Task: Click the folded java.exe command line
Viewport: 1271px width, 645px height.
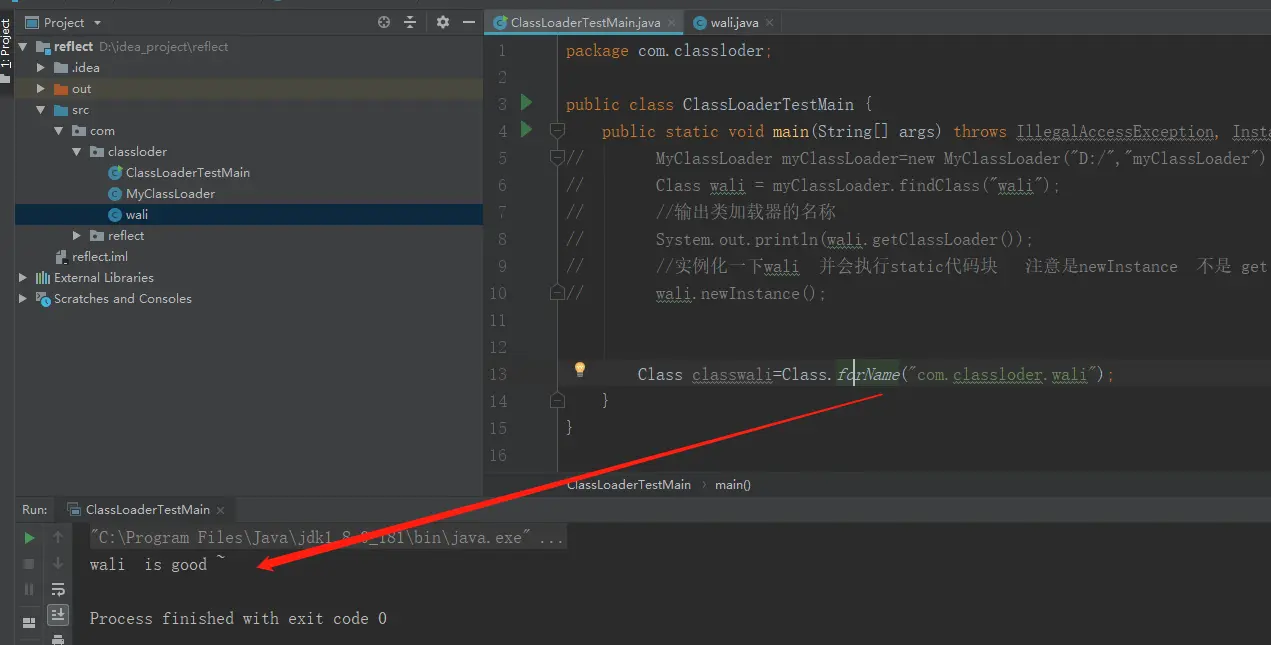Action: coord(327,538)
